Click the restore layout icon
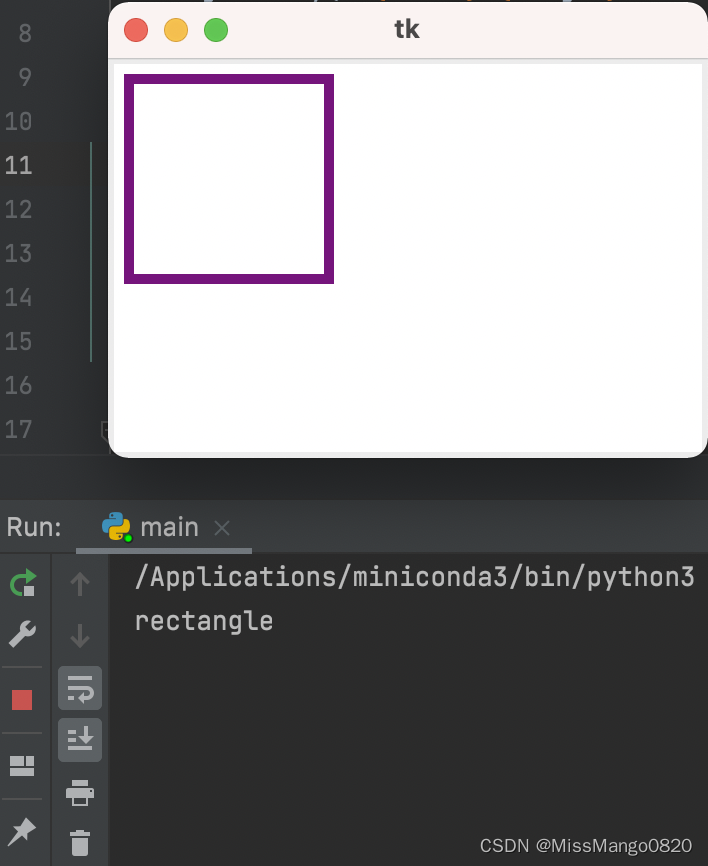 pos(22,765)
